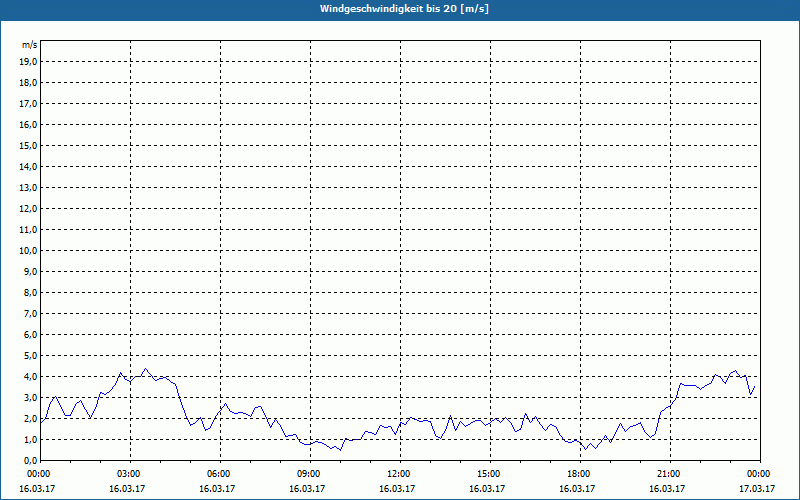This screenshot has width=800, height=500.
Task: Click the 12:00 time axis label
Action: 398,474
